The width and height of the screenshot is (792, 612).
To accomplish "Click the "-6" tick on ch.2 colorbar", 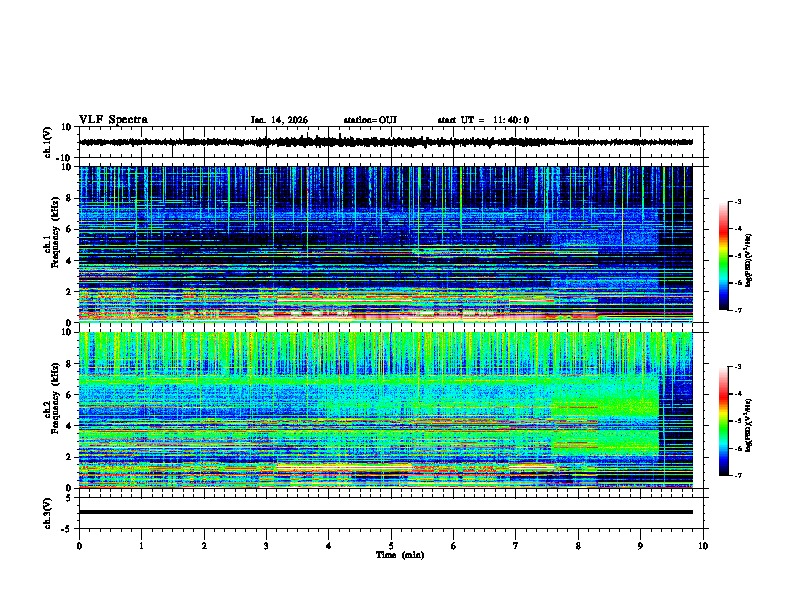I will click(737, 448).
